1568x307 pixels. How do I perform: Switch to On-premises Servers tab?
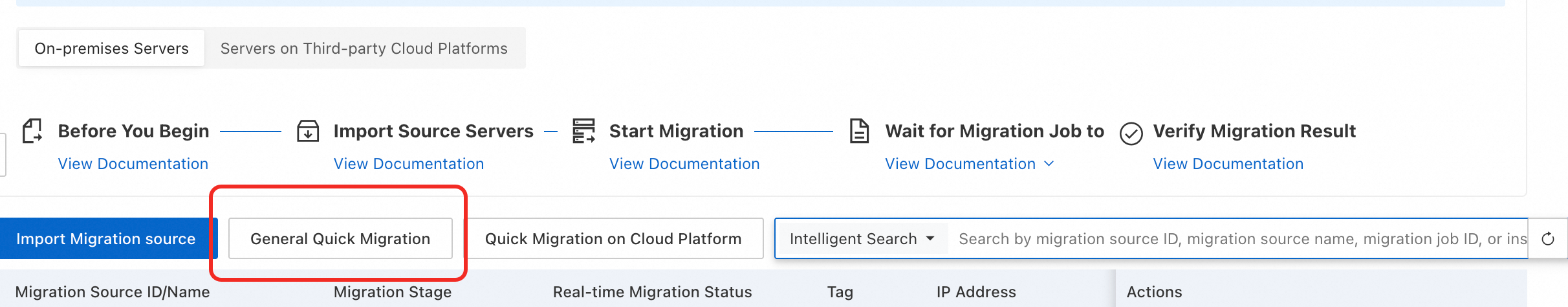click(x=111, y=49)
